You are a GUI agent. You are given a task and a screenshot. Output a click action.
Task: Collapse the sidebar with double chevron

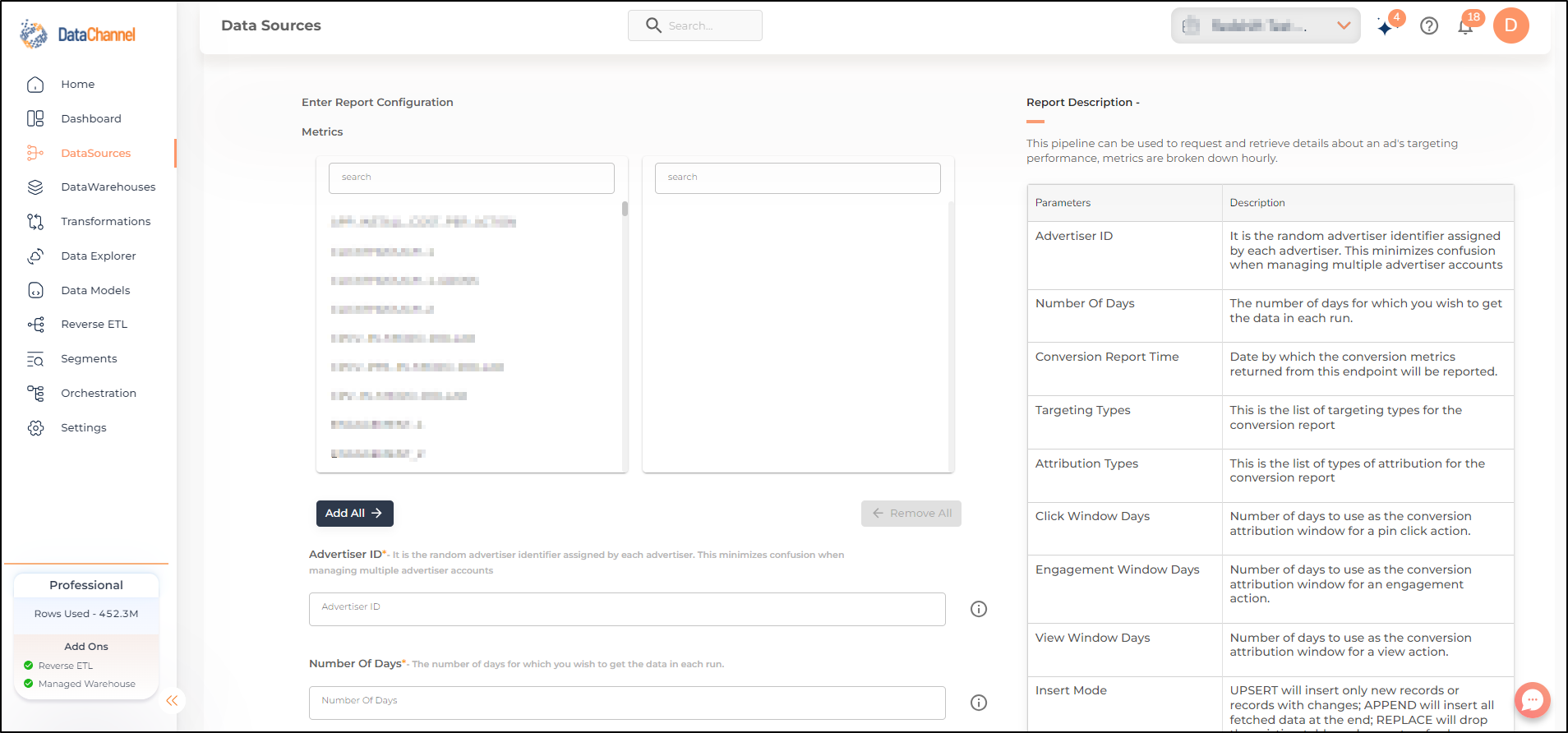click(x=172, y=700)
